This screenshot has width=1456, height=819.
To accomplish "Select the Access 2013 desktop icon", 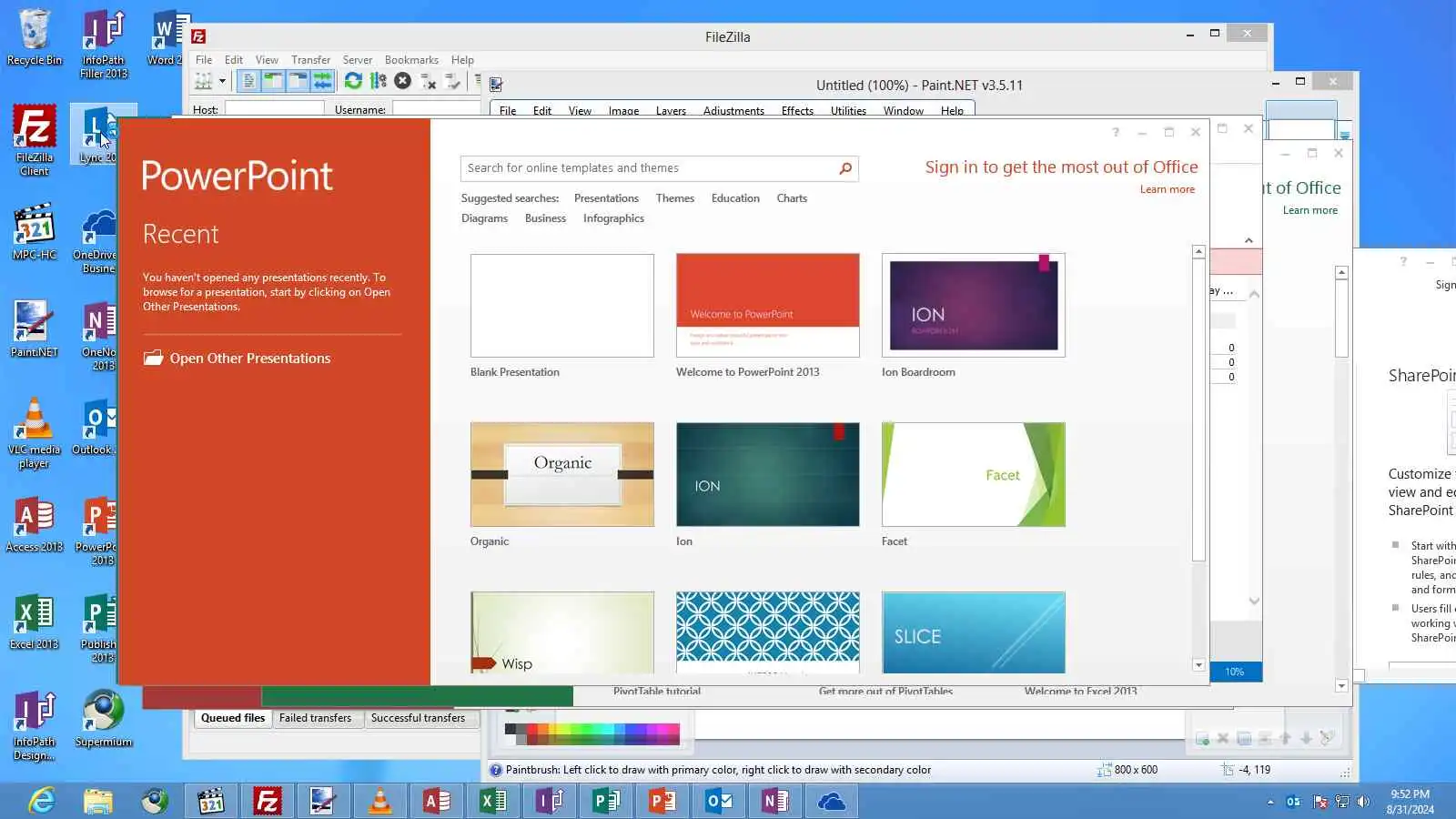I will (x=35, y=525).
